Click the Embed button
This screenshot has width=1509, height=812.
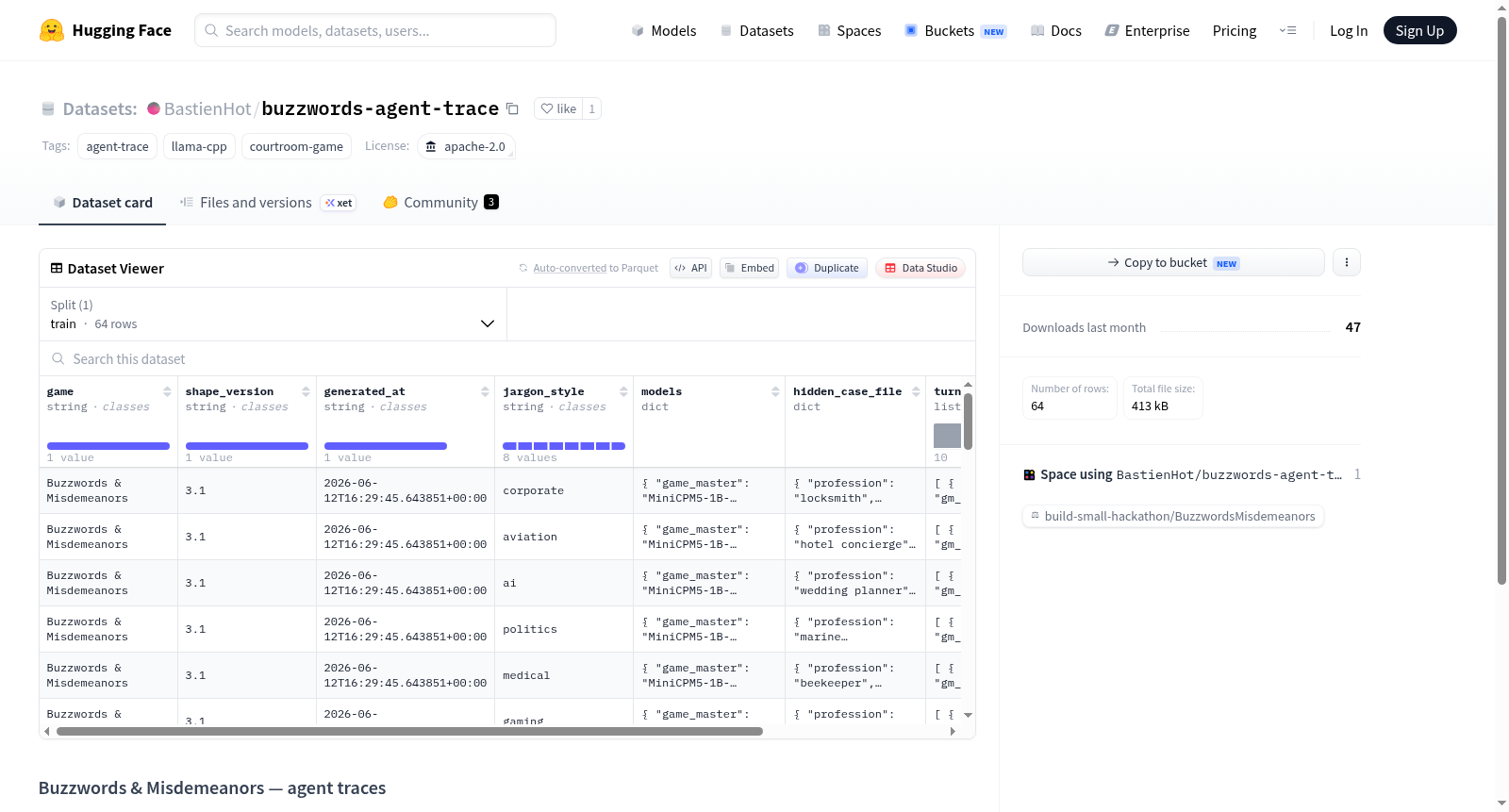(749, 268)
